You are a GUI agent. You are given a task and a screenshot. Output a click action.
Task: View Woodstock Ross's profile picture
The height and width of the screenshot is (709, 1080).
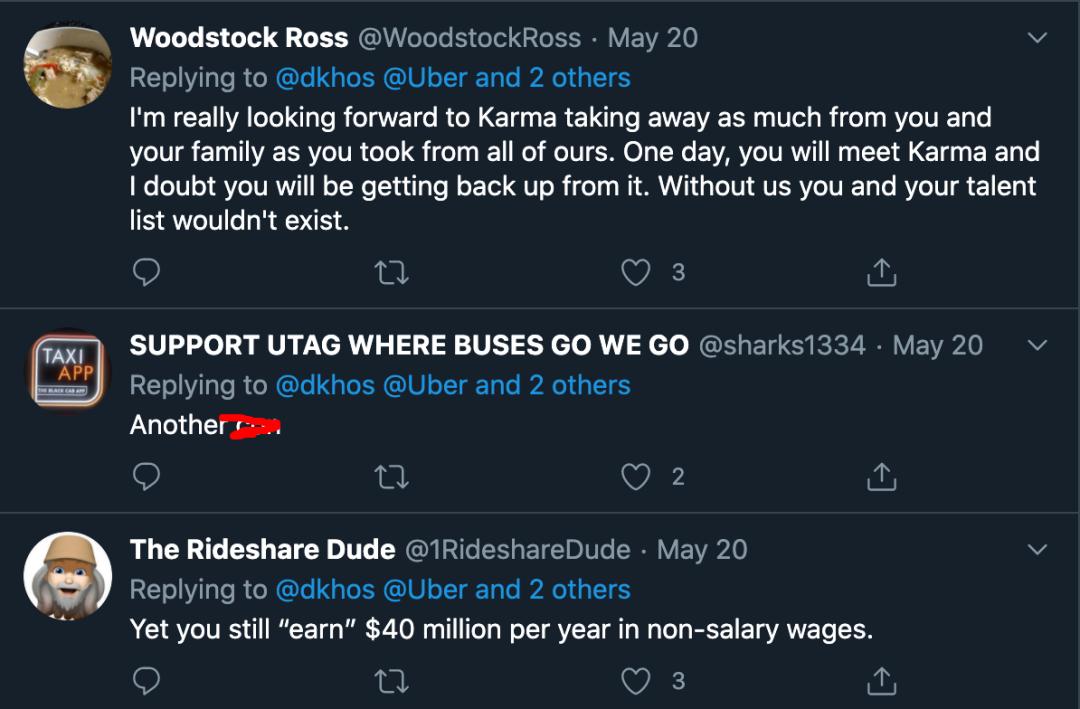pyautogui.click(x=67, y=64)
